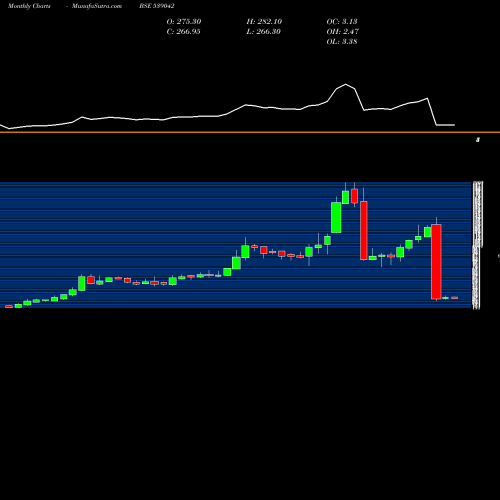Select the low price 'L: 266.30'
This screenshot has width=500, height=500.
point(263,31)
